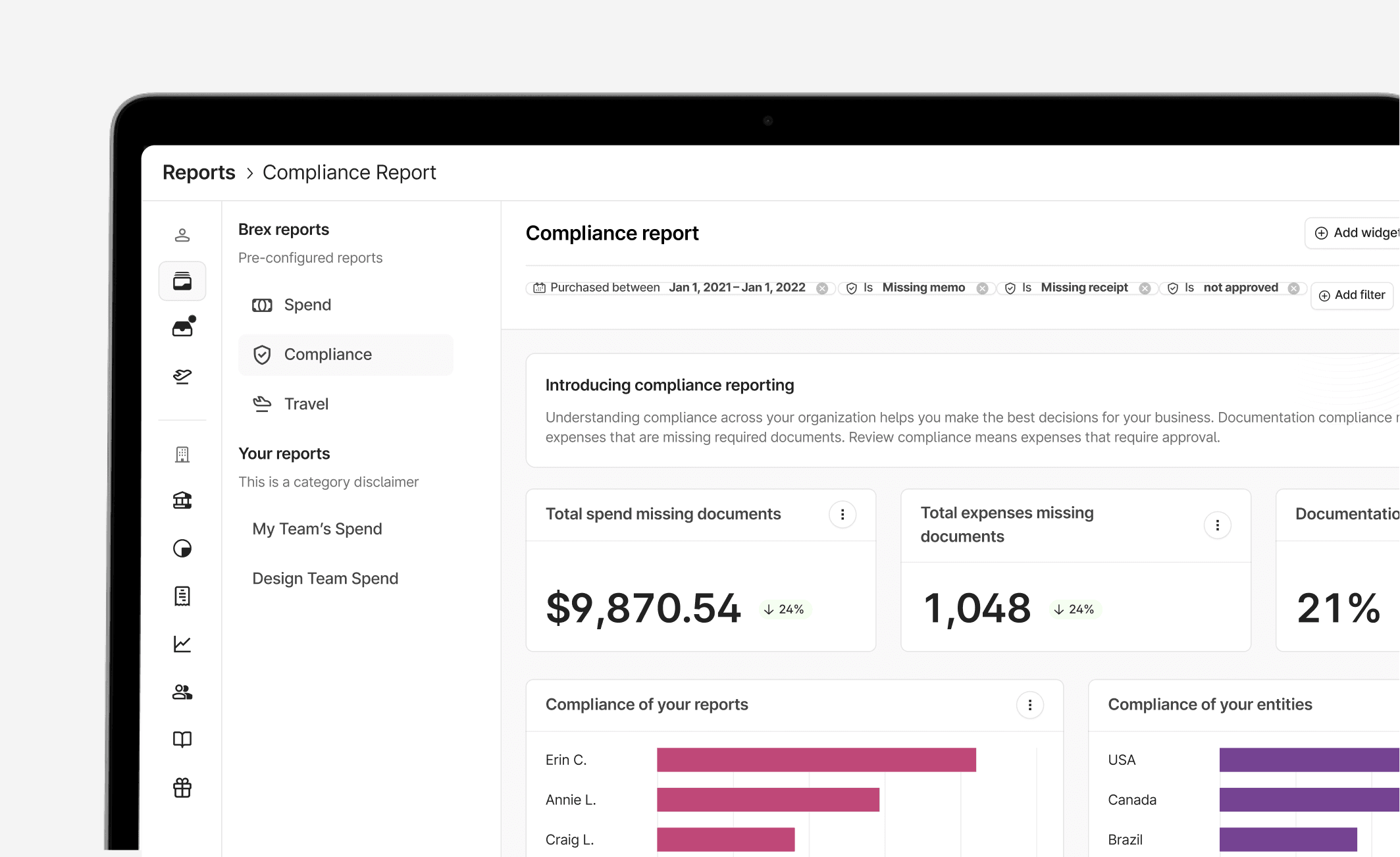Open the Travel report
This screenshot has height=857, width=1400.
[x=346, y=404]
